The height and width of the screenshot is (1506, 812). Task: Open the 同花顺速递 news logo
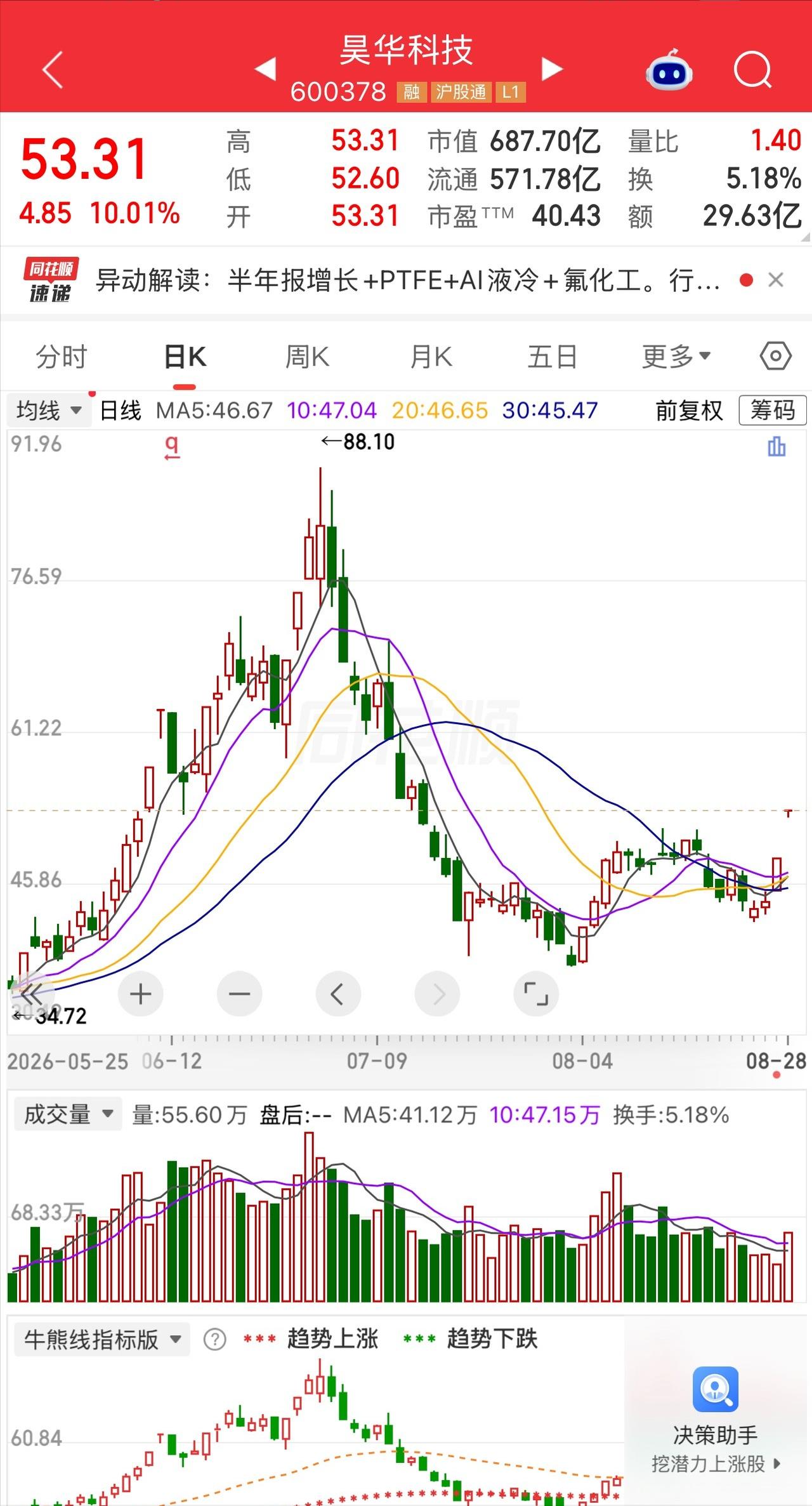50,280
